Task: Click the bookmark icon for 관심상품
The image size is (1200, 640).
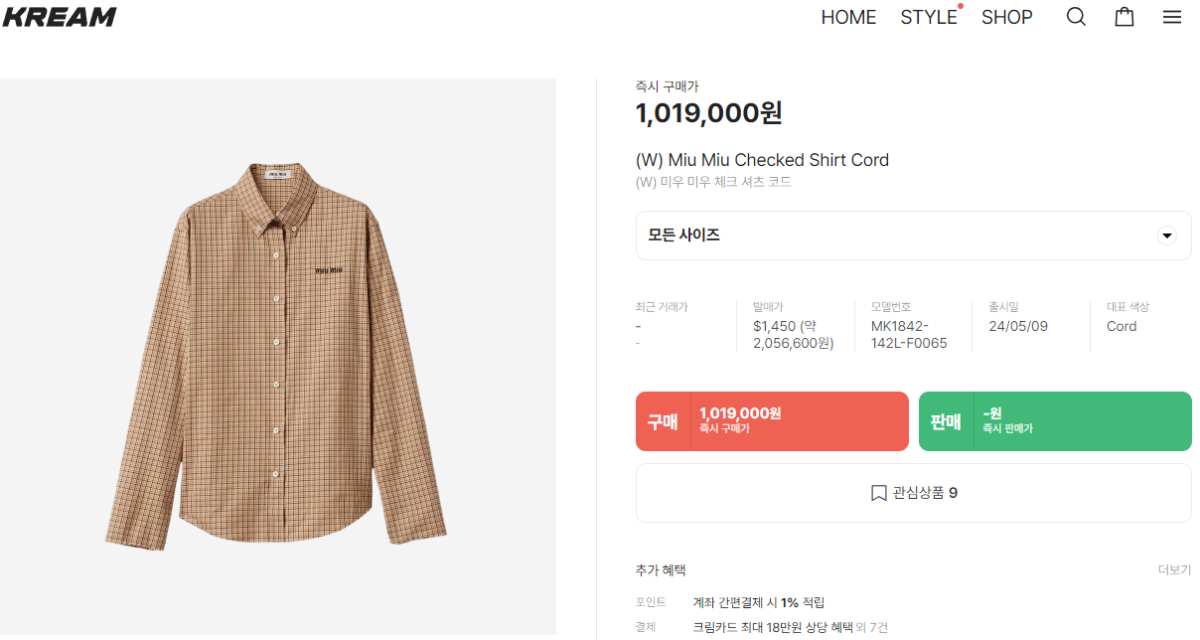Action: click(x=878, y=493)
